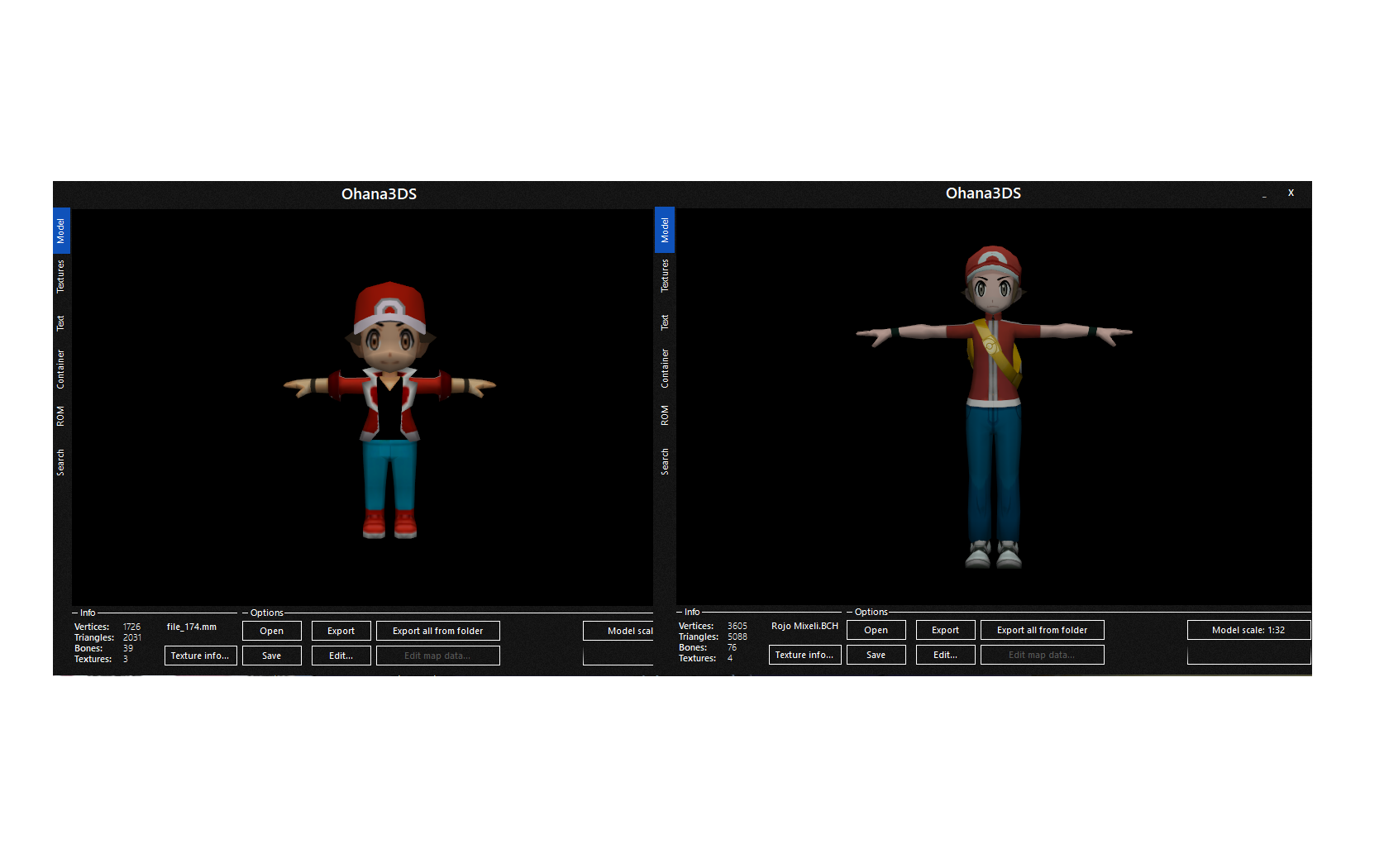This screenshot has height=868, width=1389.
Task: Switch to Textures tab in right Ohana3DS window
Action: 665,275
